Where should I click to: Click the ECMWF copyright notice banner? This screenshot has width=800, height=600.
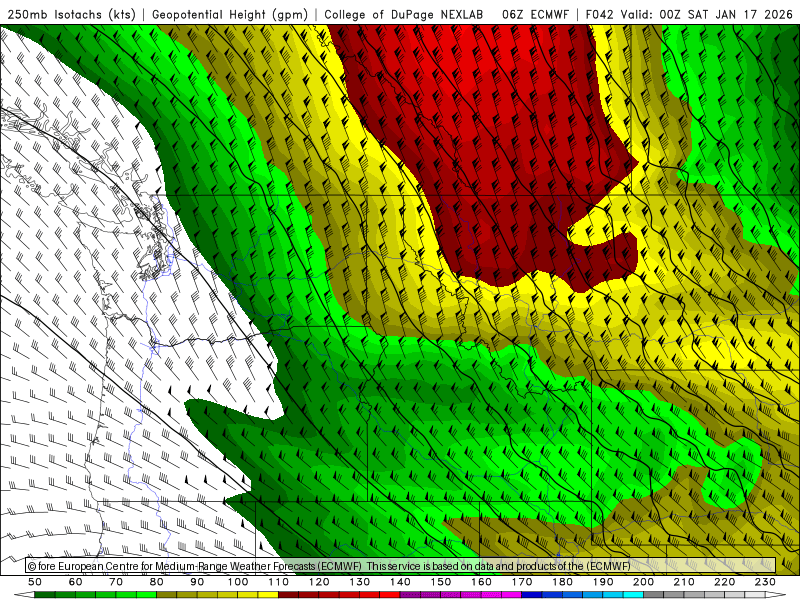[x=401, y=565]
